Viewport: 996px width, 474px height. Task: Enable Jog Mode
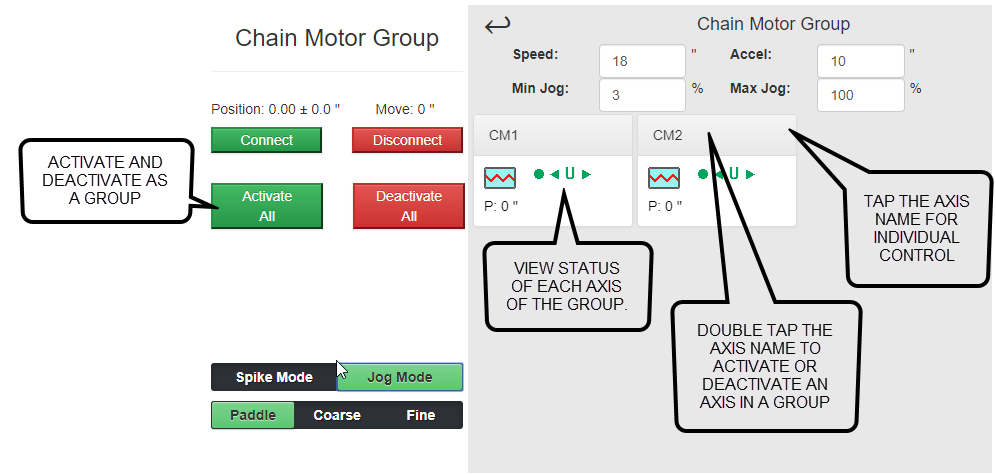pyautogui.click(x=400, y=377)
